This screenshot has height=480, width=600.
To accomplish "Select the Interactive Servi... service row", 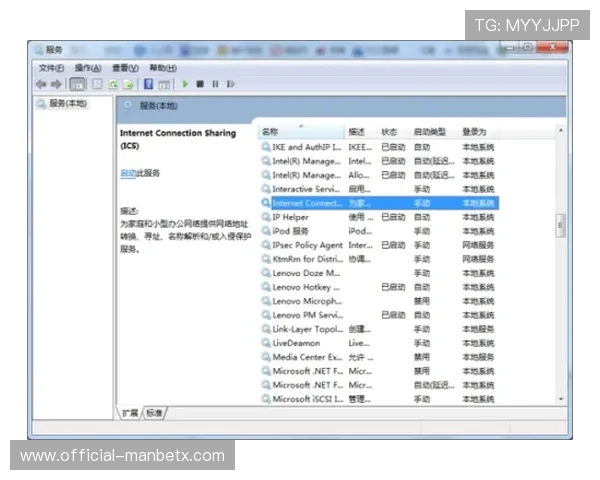I will pos(380,189).
